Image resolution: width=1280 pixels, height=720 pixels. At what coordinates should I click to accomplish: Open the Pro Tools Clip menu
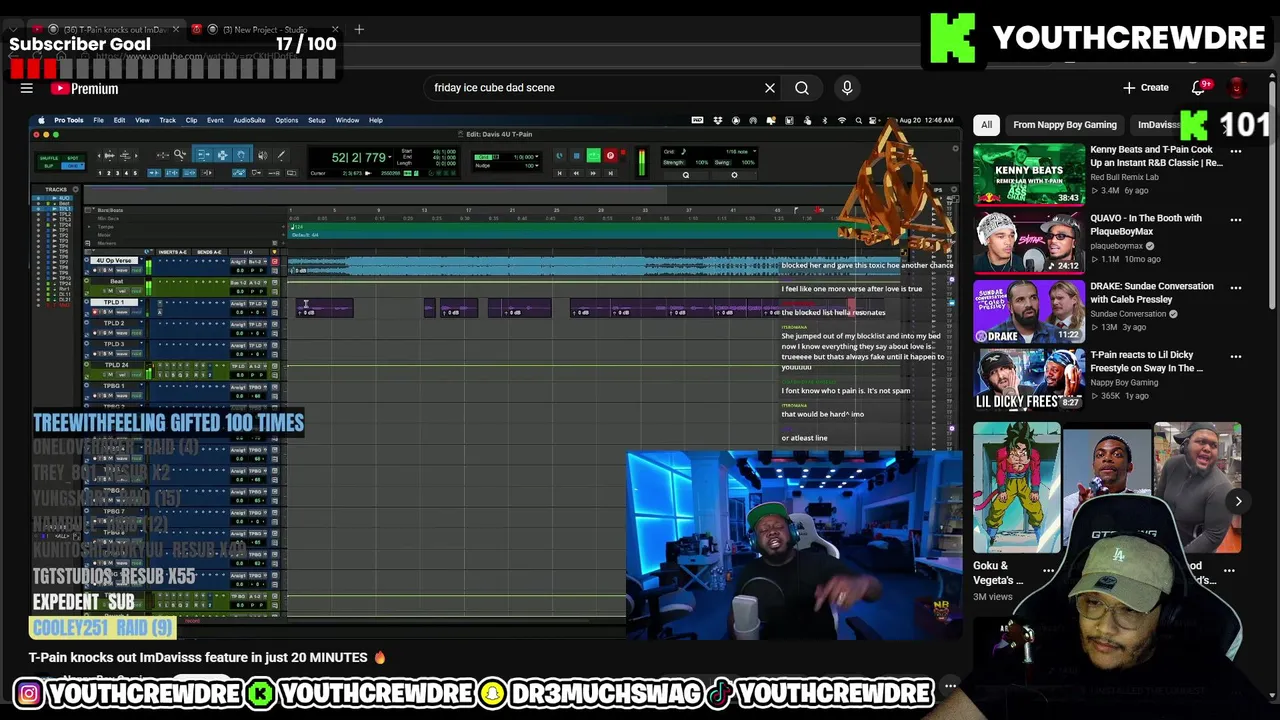(x=191, y=120)
